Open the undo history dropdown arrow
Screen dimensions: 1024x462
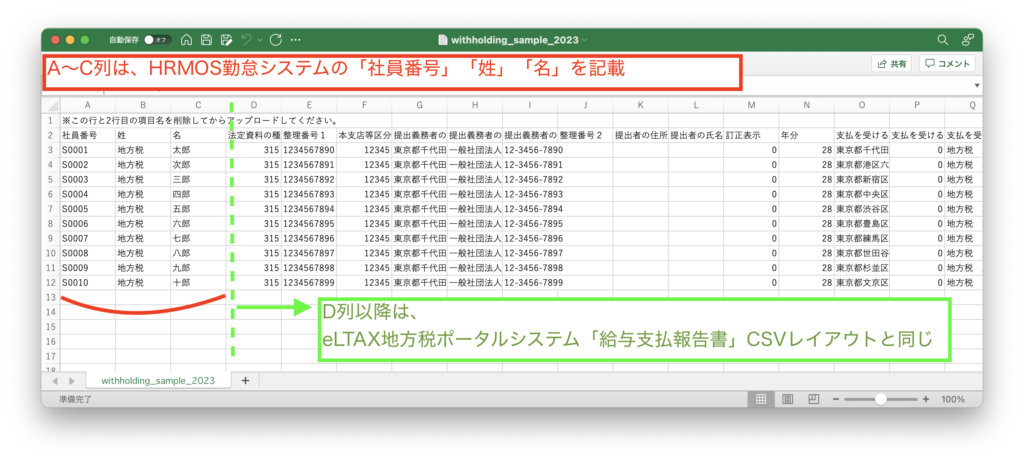tap(260, 40)
